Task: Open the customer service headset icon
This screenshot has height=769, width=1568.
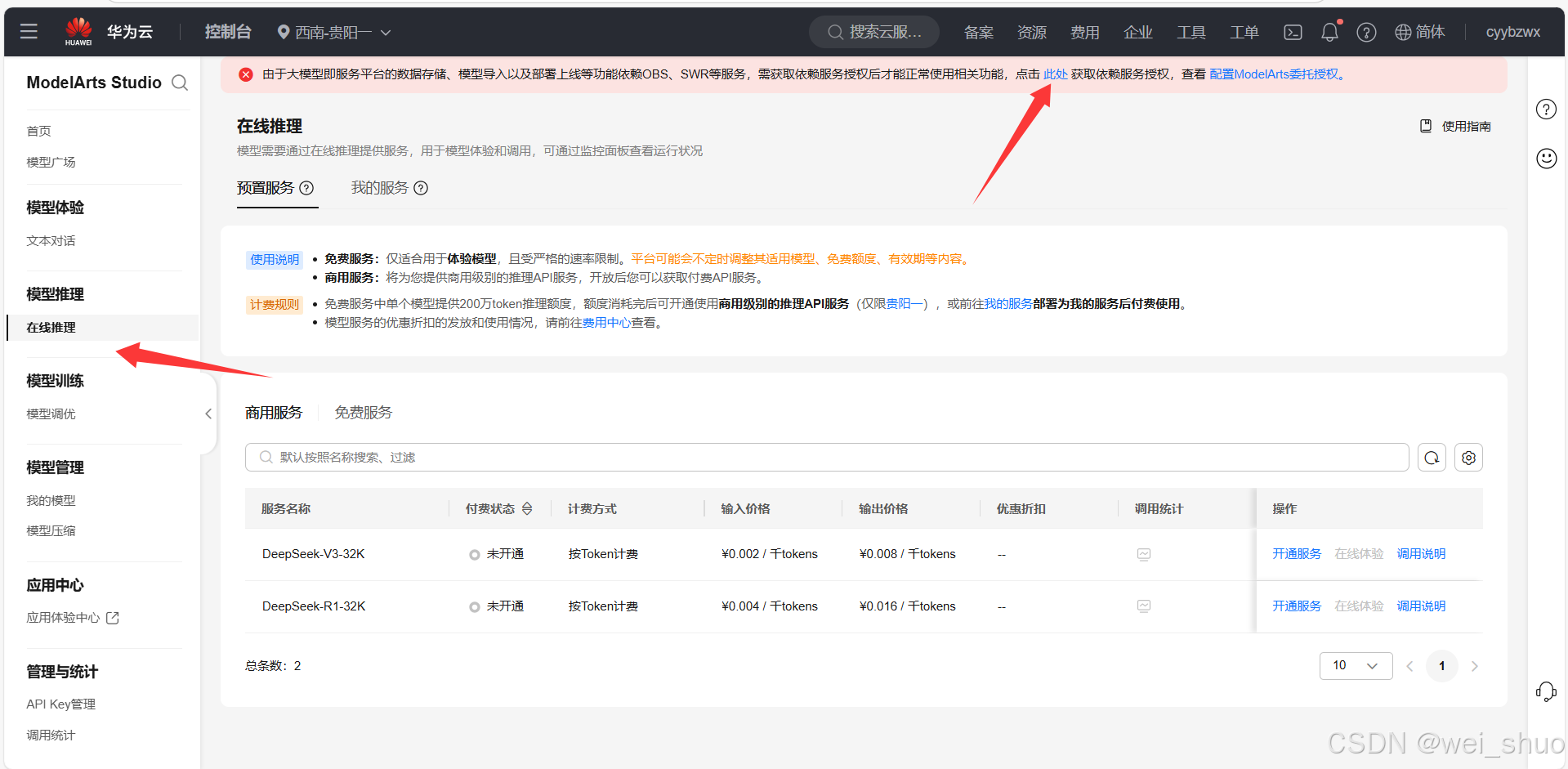Action: pyautogui.click(x=1546, y=692)
